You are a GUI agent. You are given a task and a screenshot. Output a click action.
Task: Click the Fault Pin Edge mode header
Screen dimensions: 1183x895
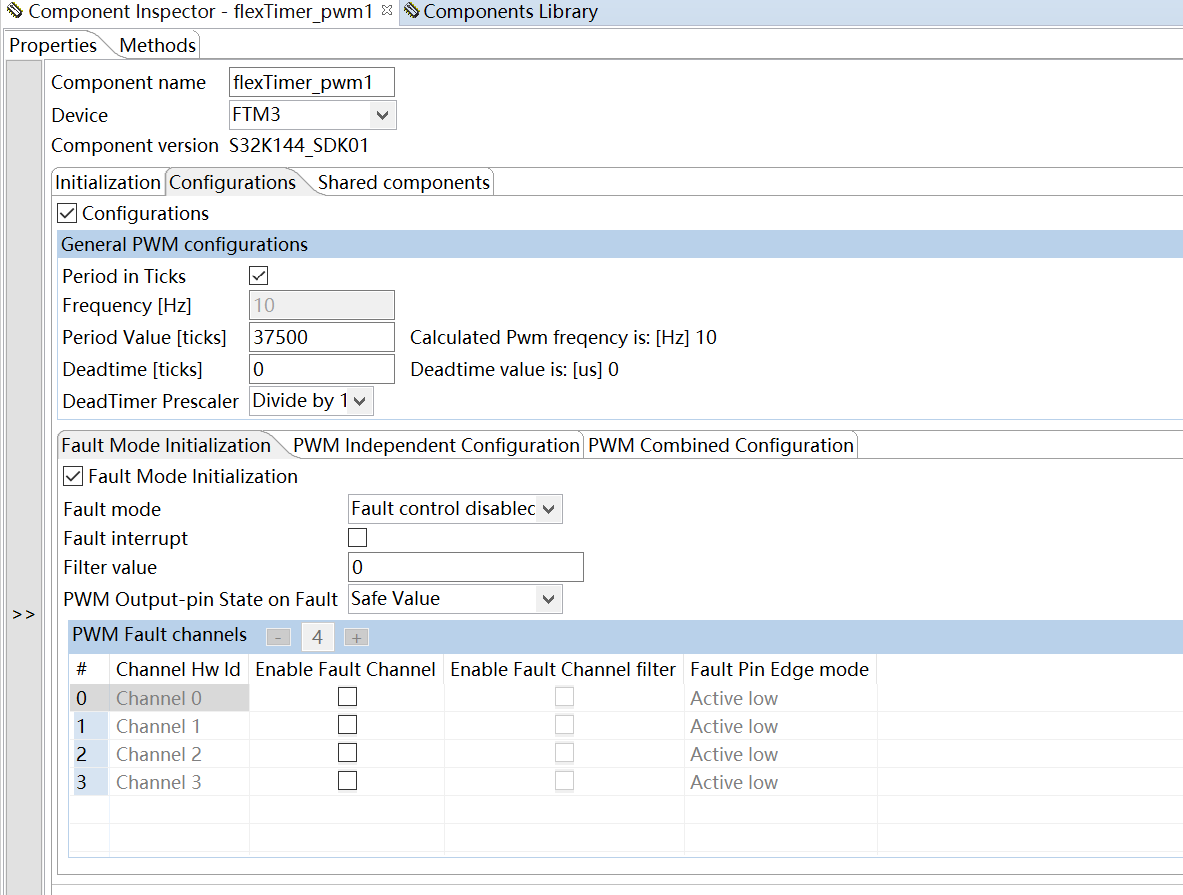pyautogui.click(x=779, y=669)
